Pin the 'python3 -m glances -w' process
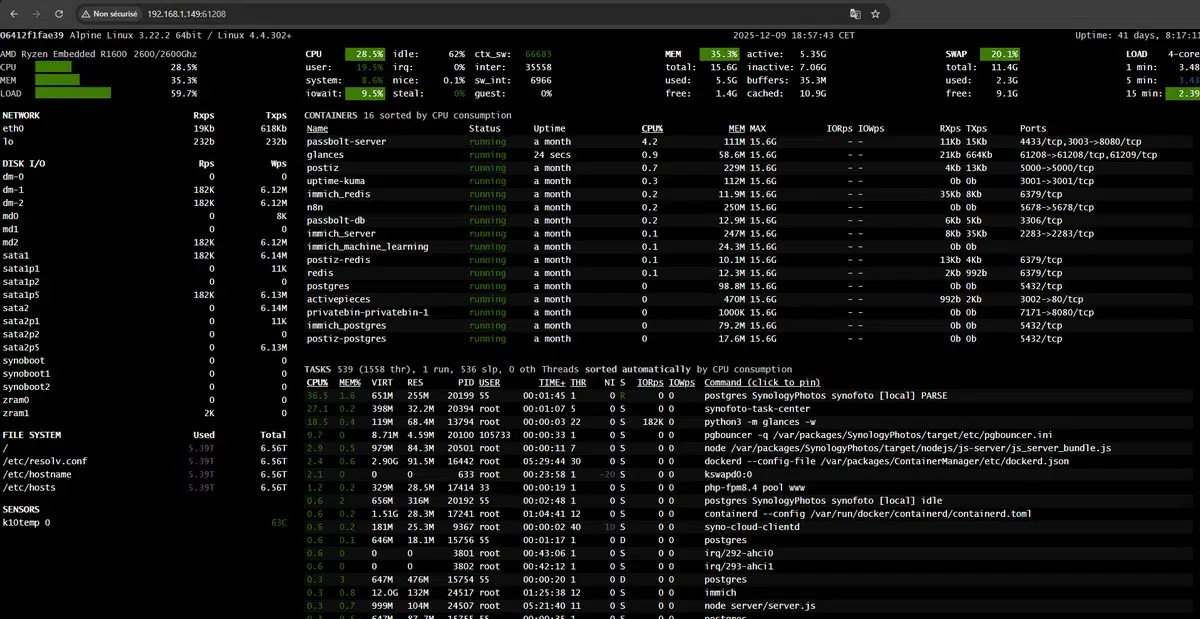The image size is (1200, 619). click(760, 422)
